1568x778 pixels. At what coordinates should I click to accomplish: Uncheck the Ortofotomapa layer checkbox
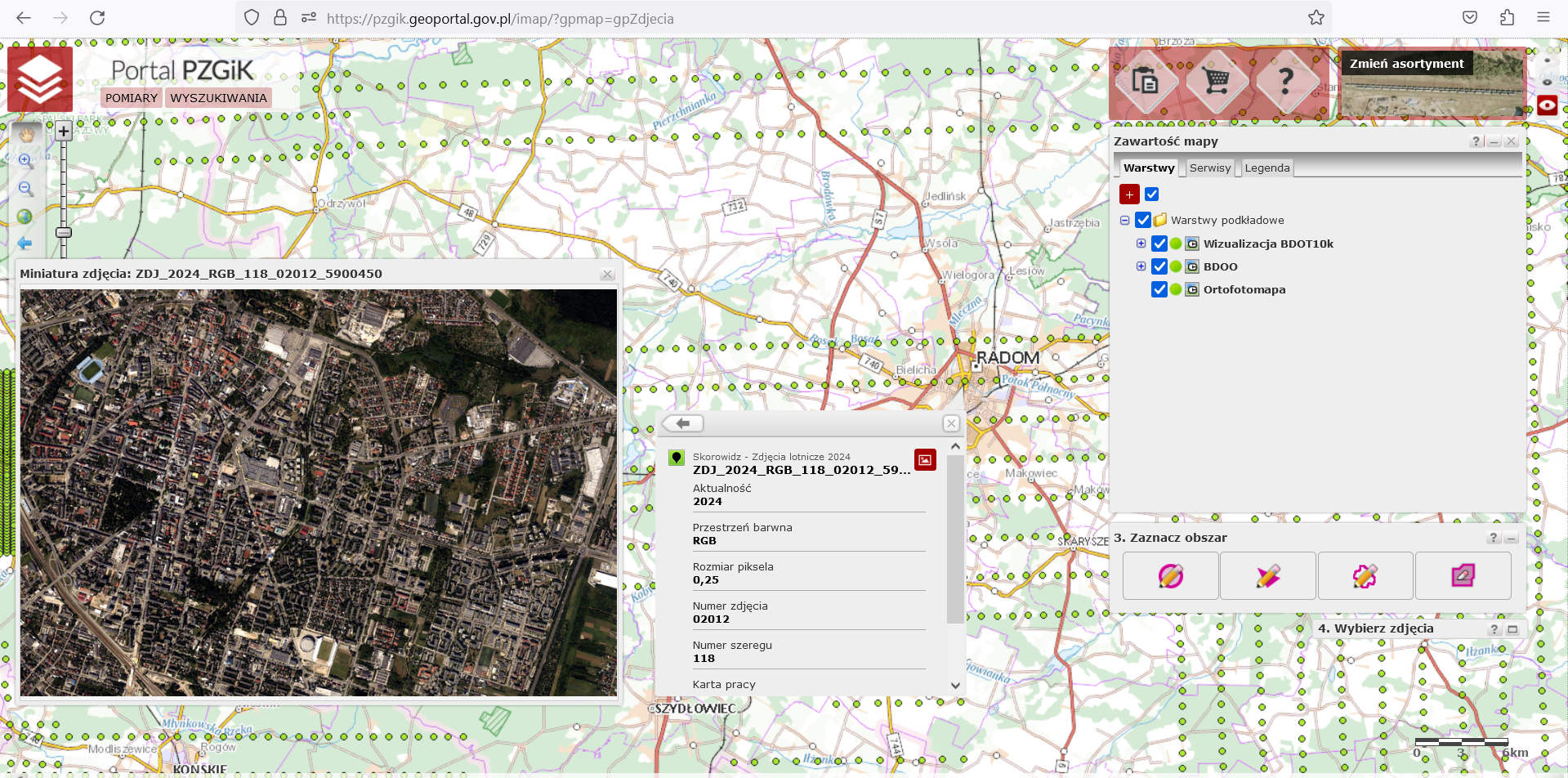[x=1159, y=289]
